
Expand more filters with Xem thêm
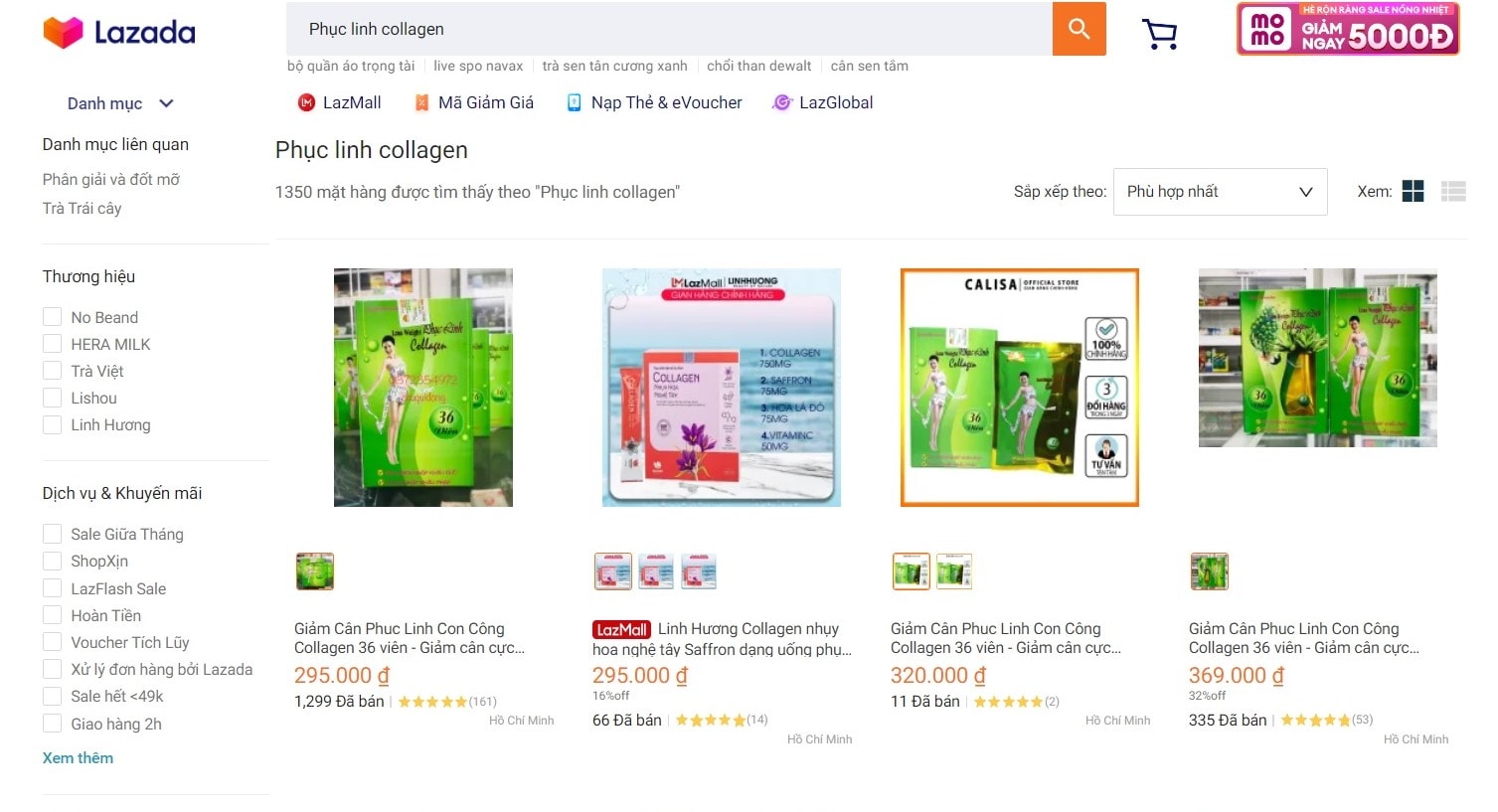coord(78,757)
